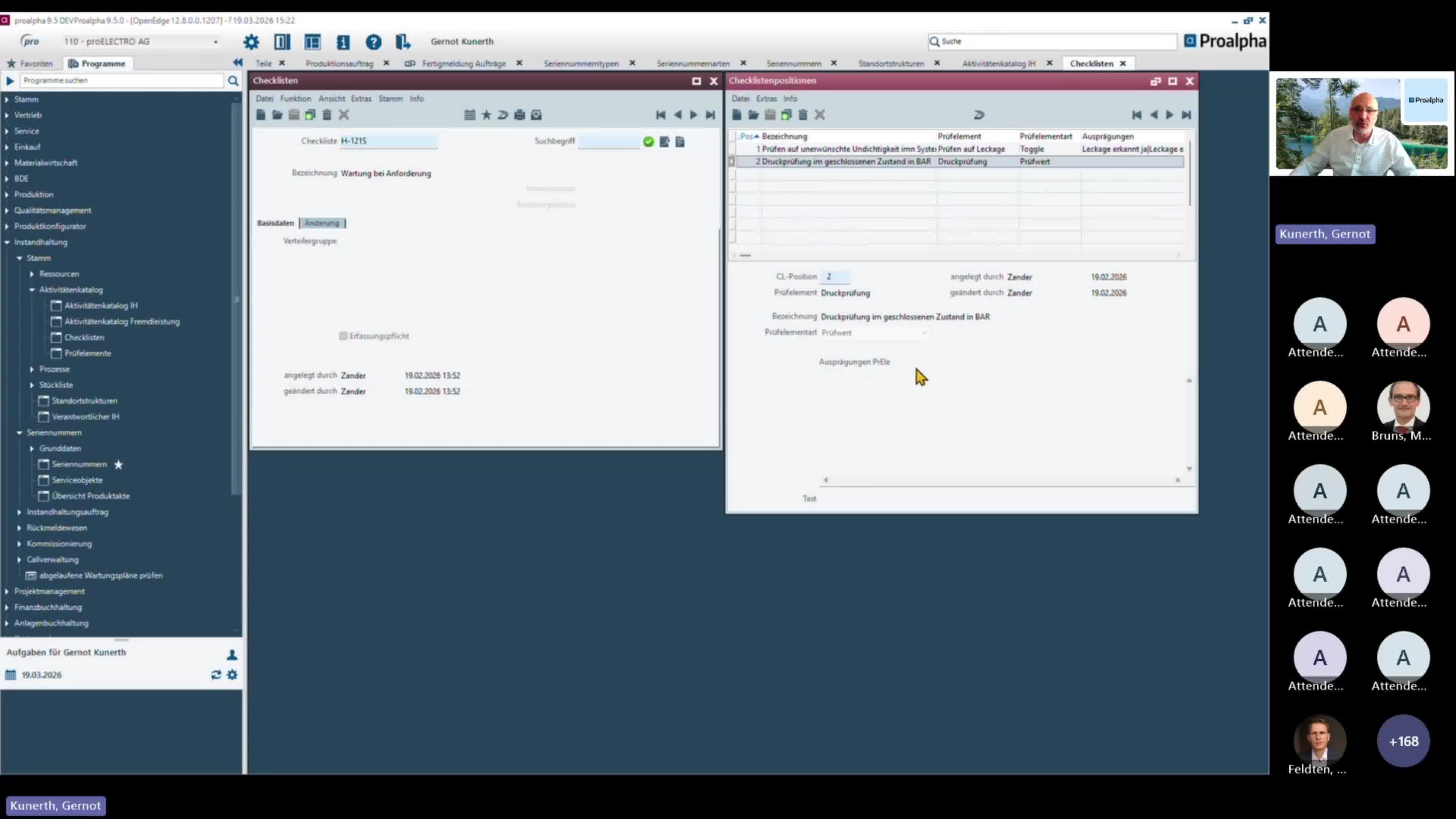Click the Programme suchen input field
Viewport: 1456px width, 819px height.
(122, 81)
